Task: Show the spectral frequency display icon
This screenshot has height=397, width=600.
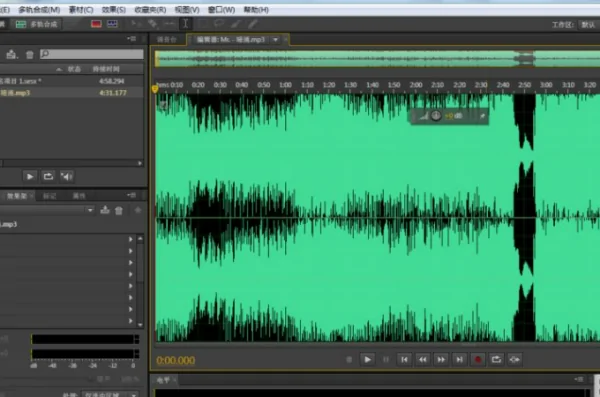Action: tap(96, 24)
